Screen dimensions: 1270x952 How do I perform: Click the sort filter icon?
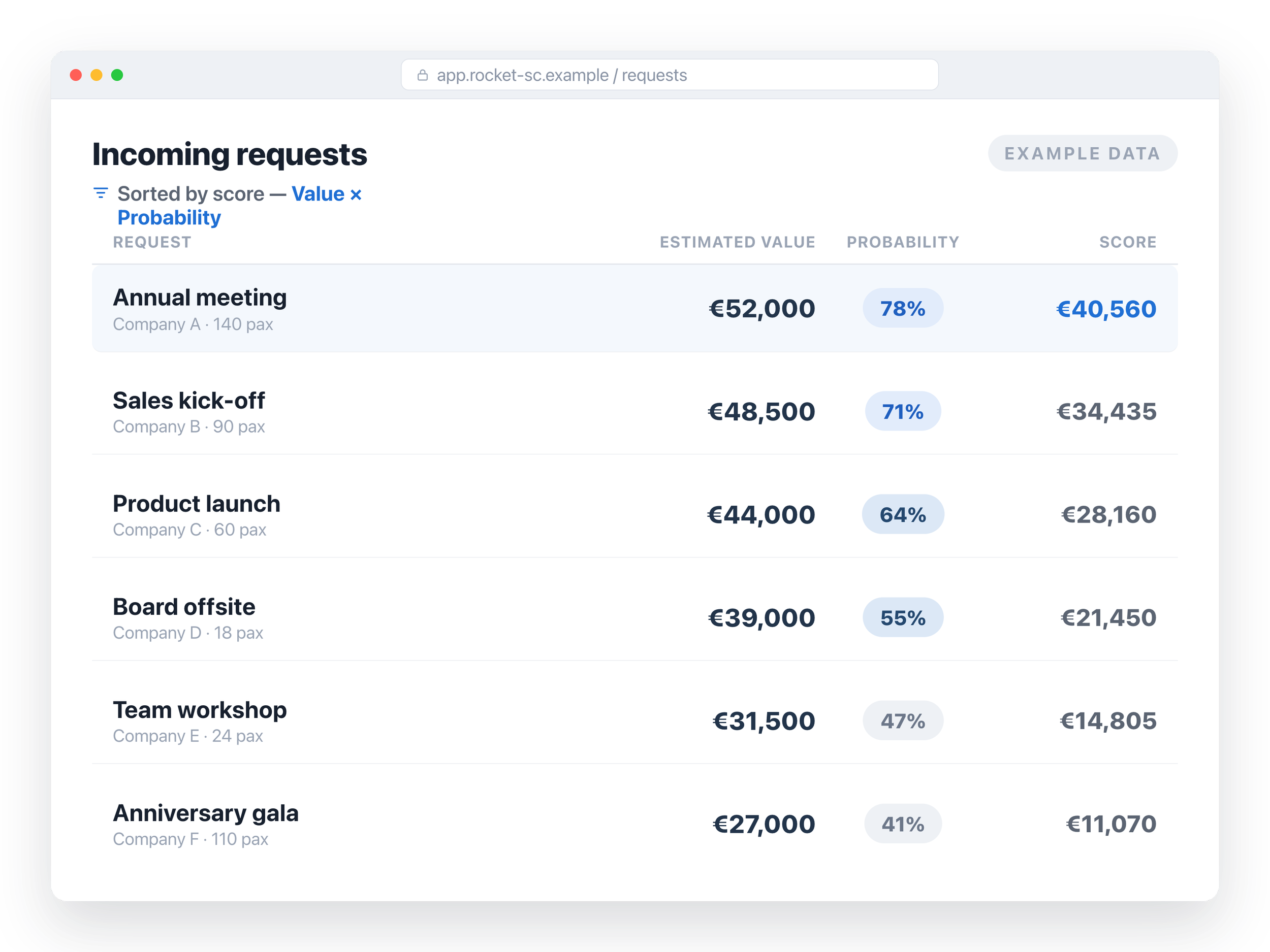(x=101, y=193)
